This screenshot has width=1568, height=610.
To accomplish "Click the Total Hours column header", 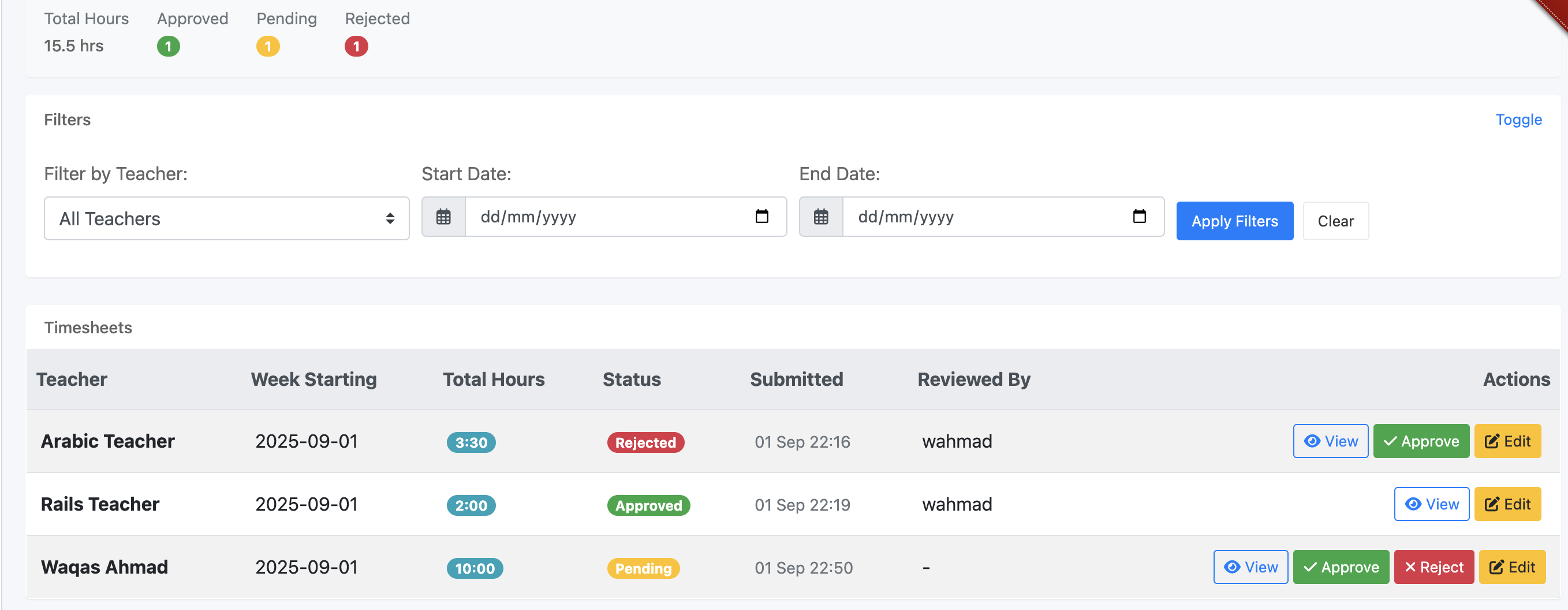I will [x=493, y=380].
